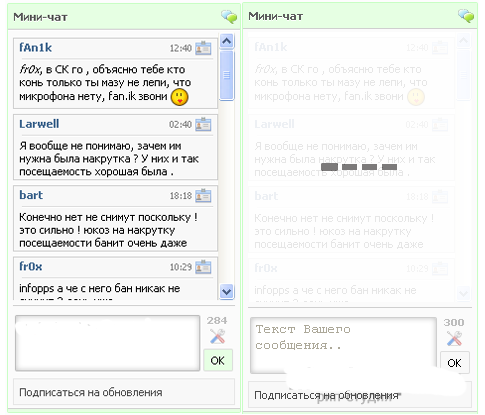
Task: Click the chat bubbles icon in right Мини-чат header
Action: click(x=466, y=16)
